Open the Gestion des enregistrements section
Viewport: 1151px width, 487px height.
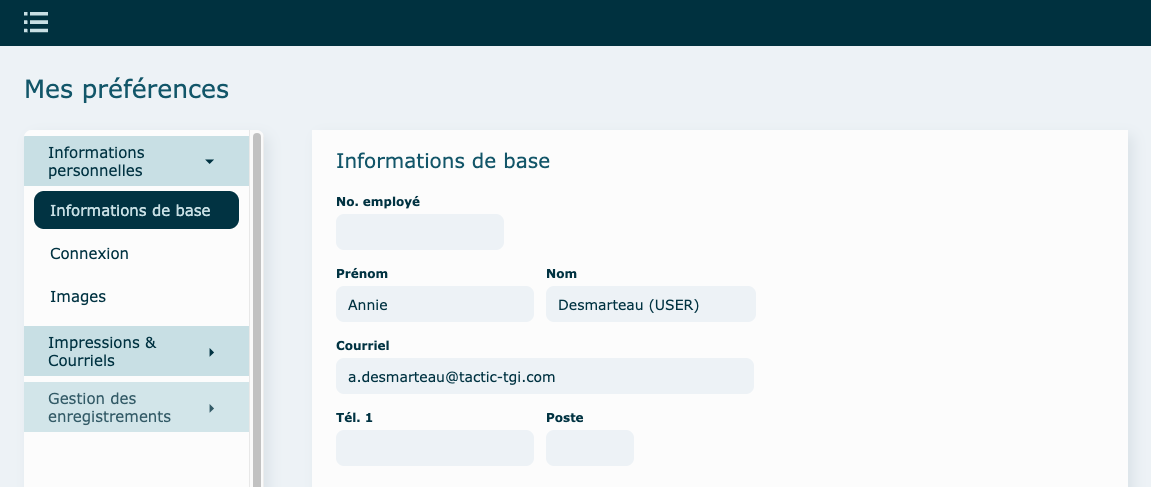pos(110,407)
